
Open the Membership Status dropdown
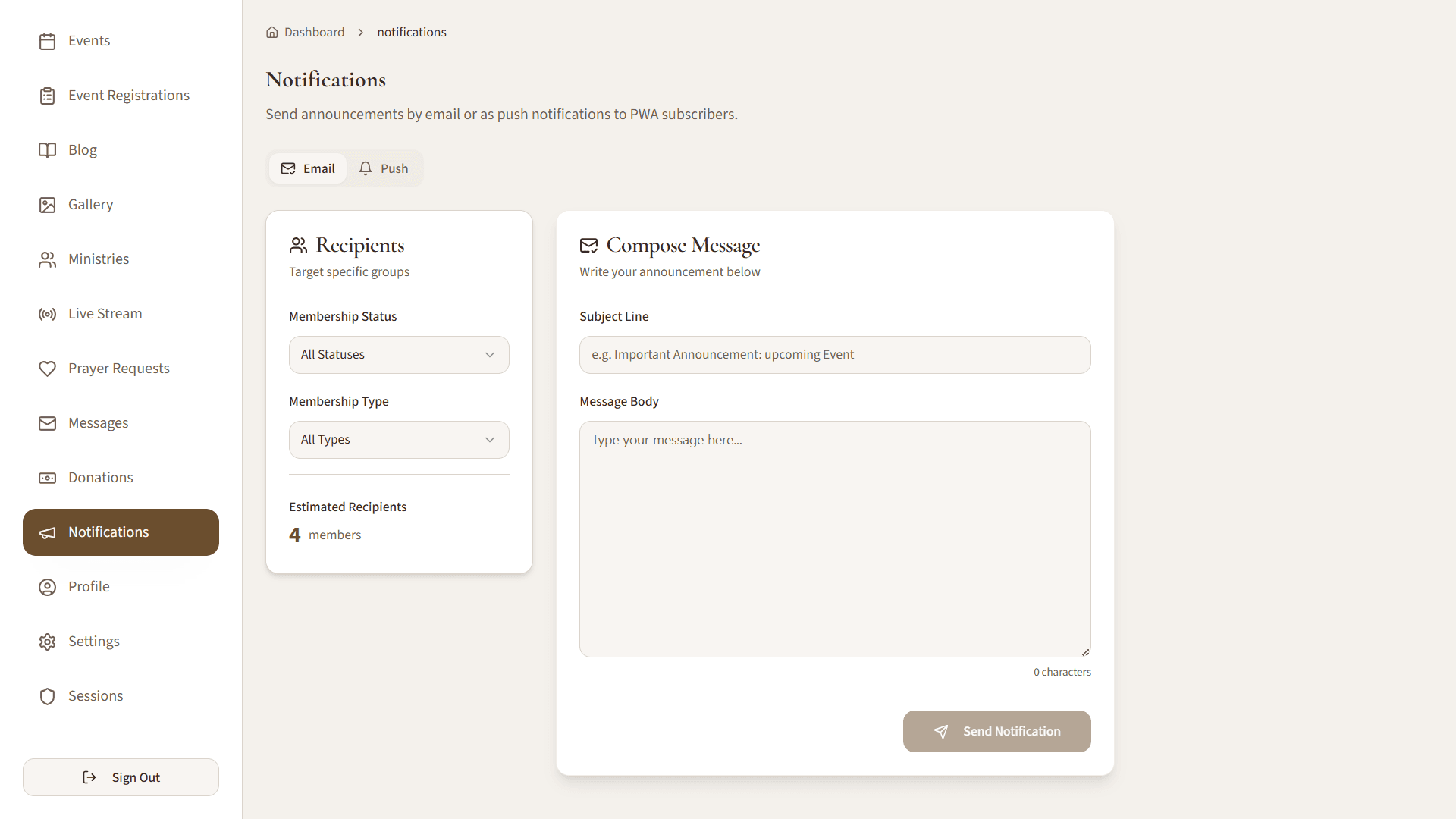point(399,355)
